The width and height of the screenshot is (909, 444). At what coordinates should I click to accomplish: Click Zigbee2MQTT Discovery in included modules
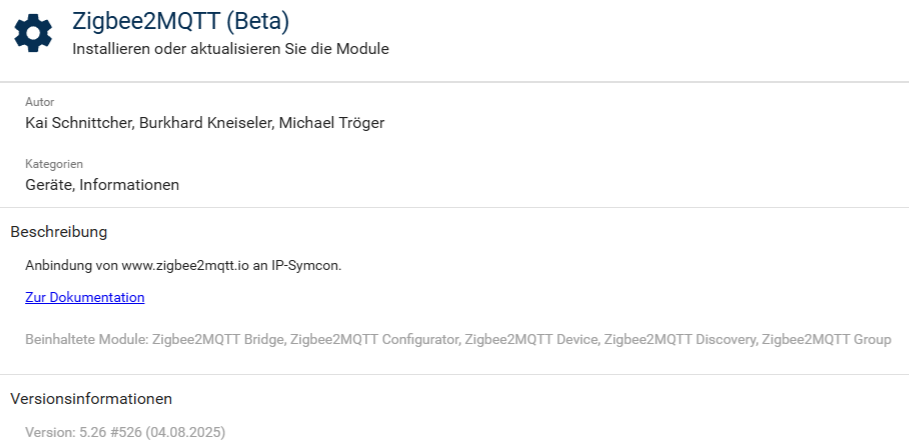click(x=679, y=340)
